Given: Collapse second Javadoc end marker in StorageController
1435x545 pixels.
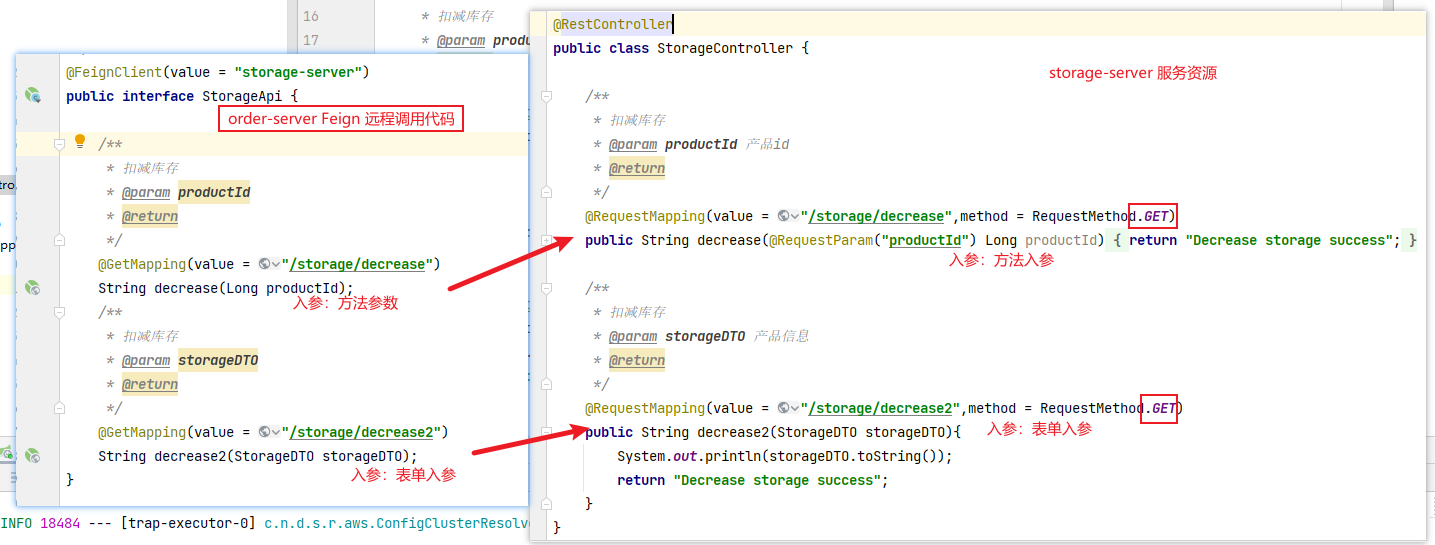Looking at the screenshot, I should click(x=547, y=384).
